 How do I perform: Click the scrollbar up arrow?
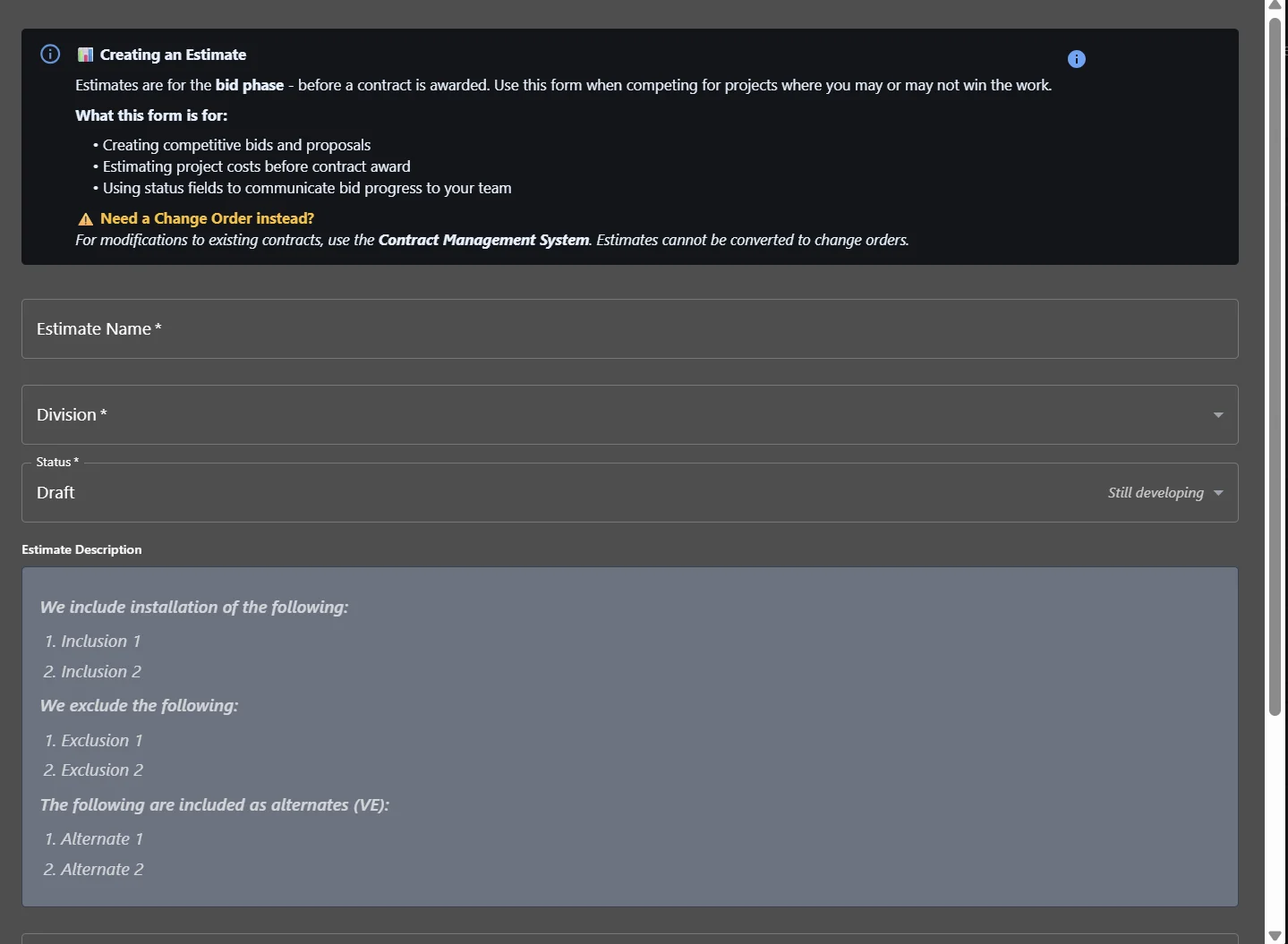click(1275, 6)
